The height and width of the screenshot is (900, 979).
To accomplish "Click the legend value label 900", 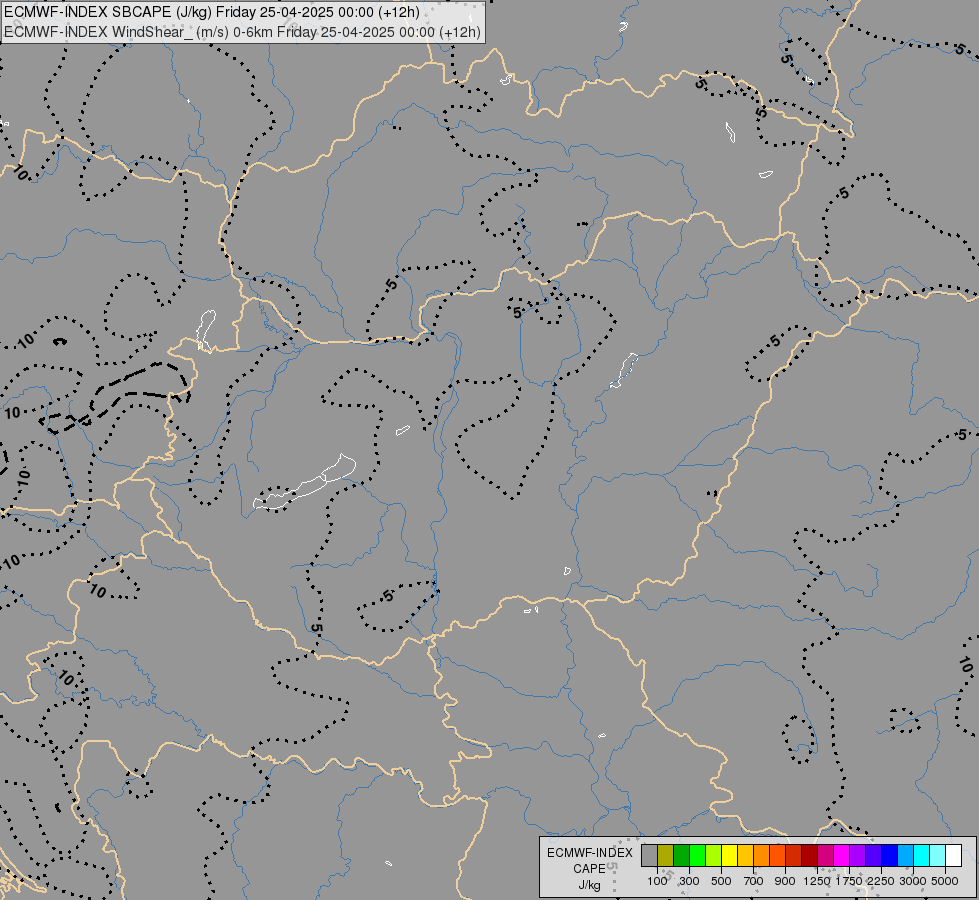I will (785, 881).
